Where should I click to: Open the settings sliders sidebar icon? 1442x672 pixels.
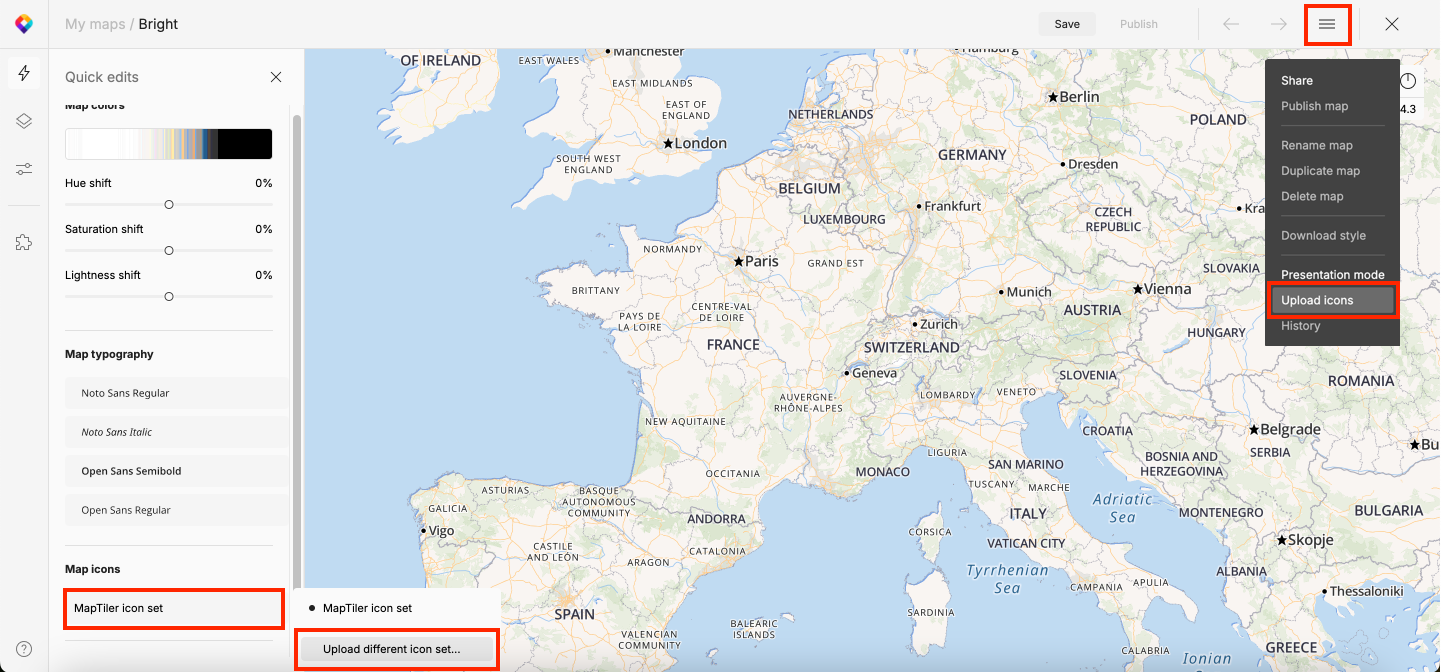pos(24,169)
